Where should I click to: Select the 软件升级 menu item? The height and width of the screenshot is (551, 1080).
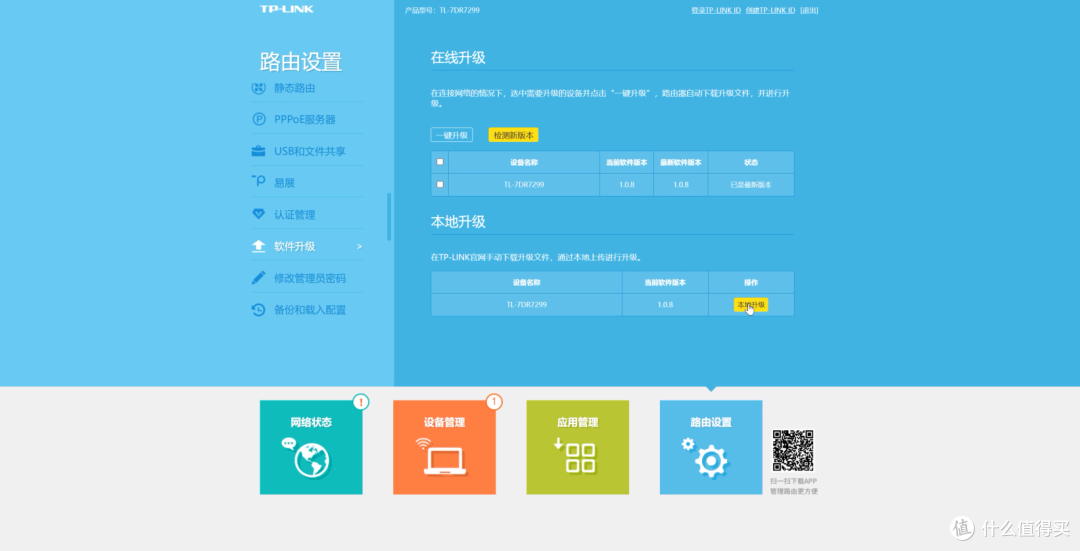pos(295,246)
